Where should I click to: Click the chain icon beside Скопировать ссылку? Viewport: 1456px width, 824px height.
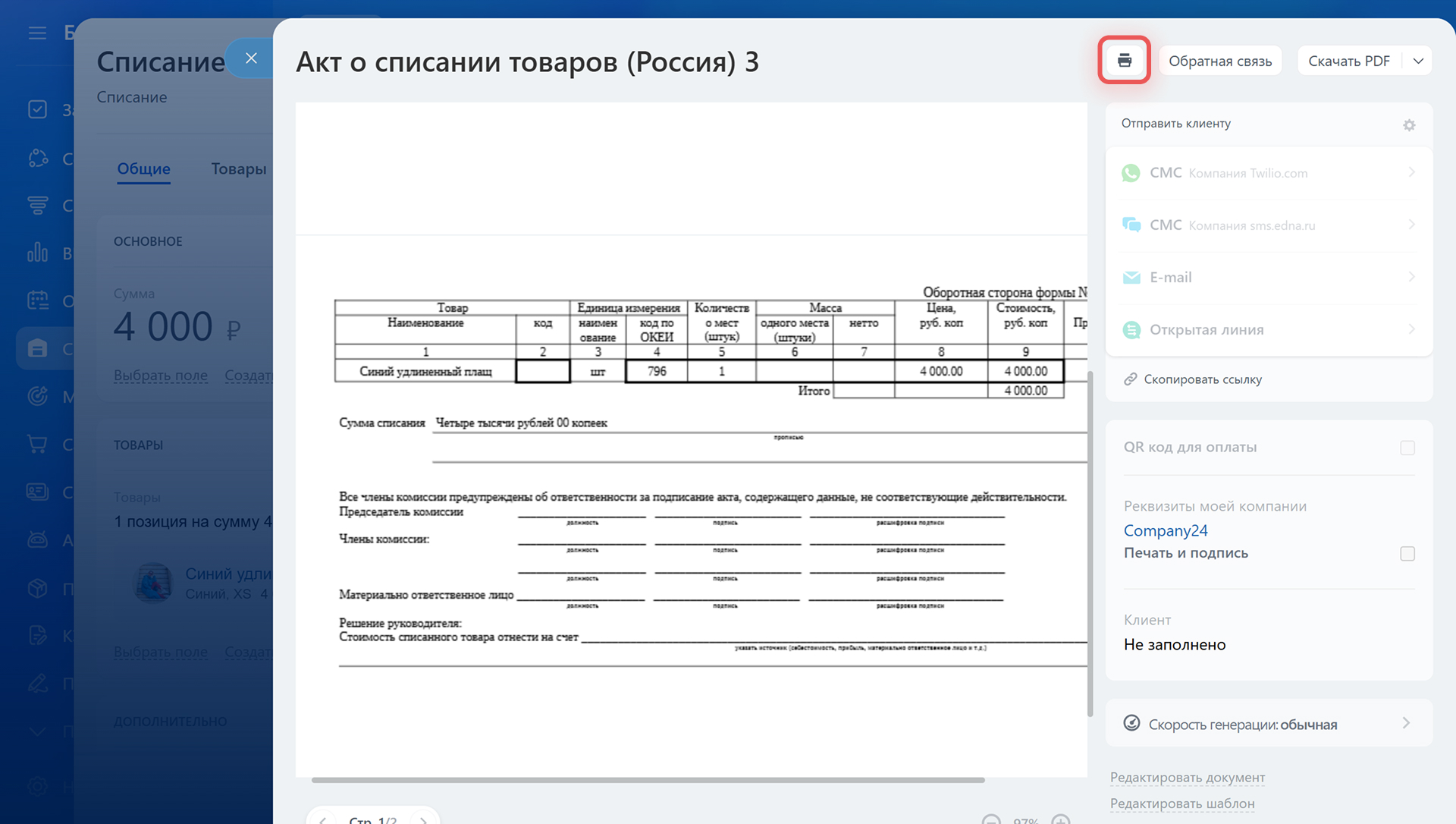click(1130, 379)
